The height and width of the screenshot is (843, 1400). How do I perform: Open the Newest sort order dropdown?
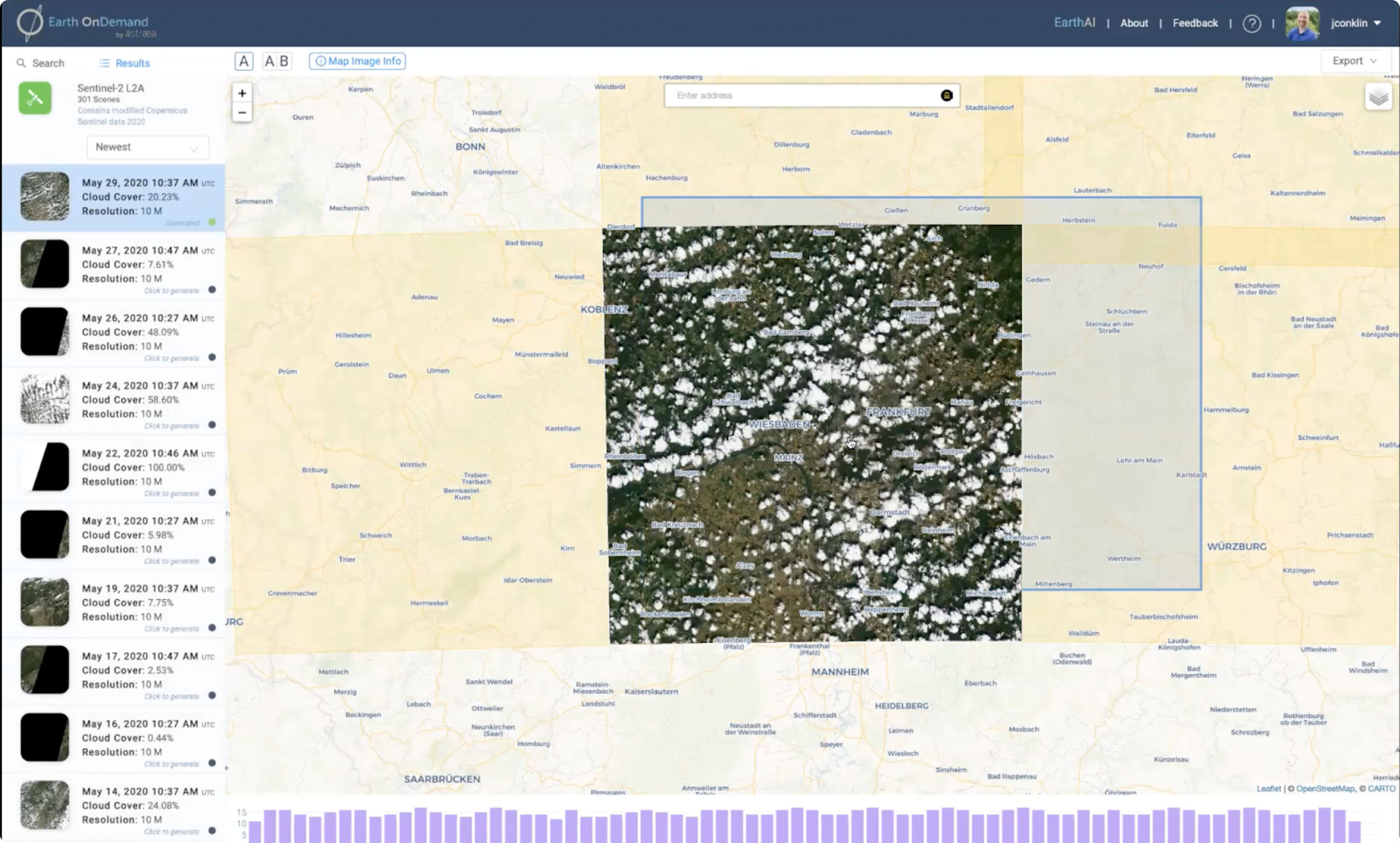[147, 147]
